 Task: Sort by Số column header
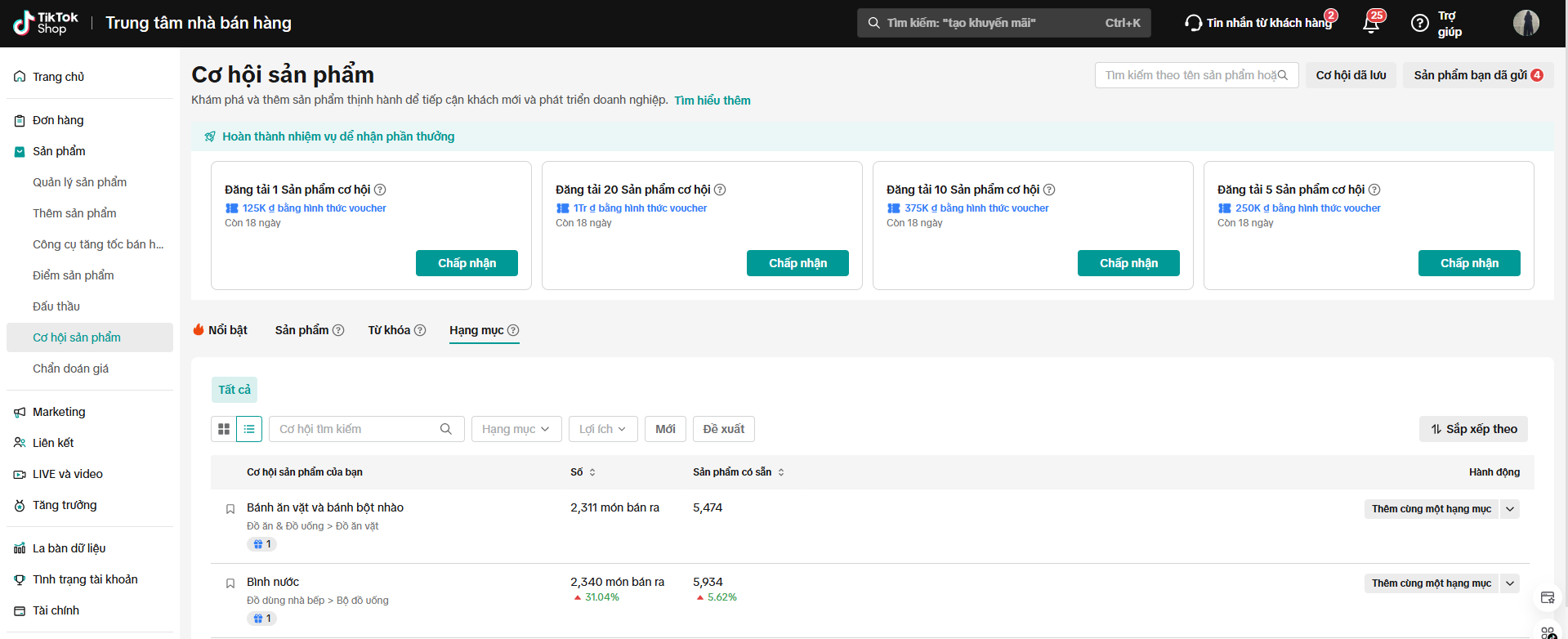(583, 472)
